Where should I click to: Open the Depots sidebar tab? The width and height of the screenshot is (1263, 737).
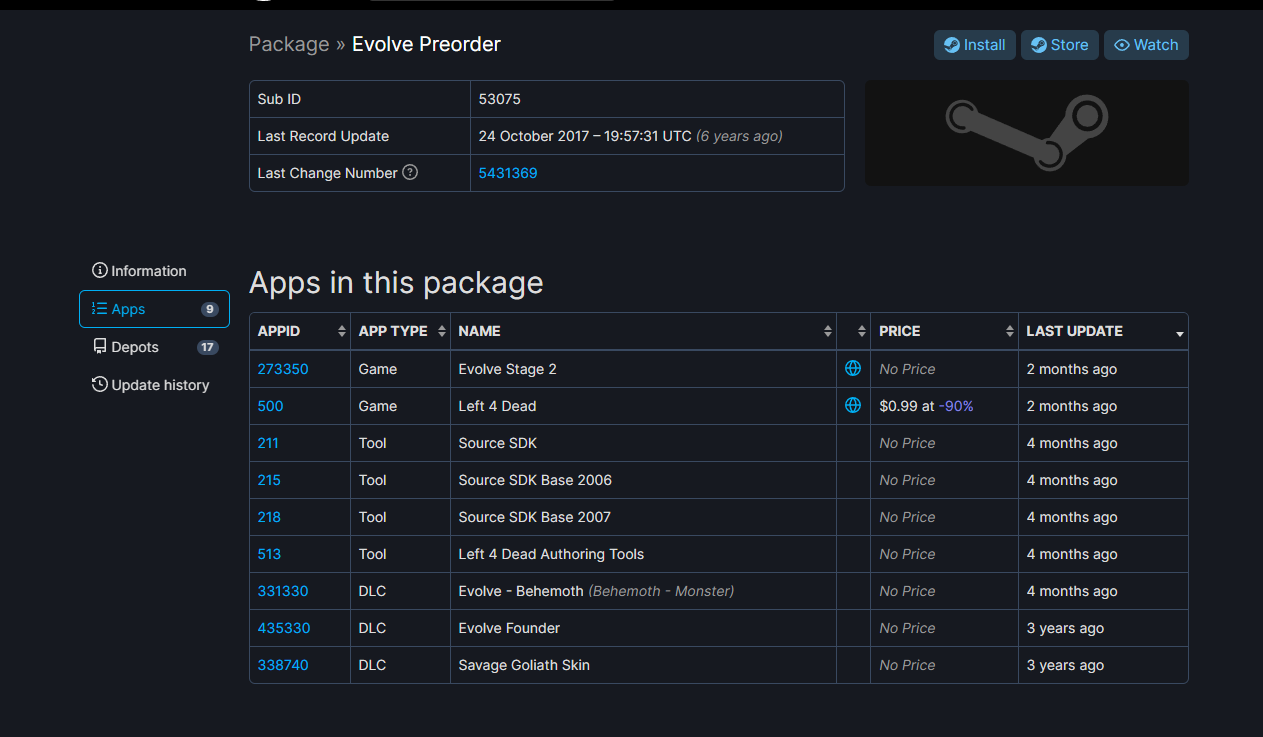pos(154,347)
